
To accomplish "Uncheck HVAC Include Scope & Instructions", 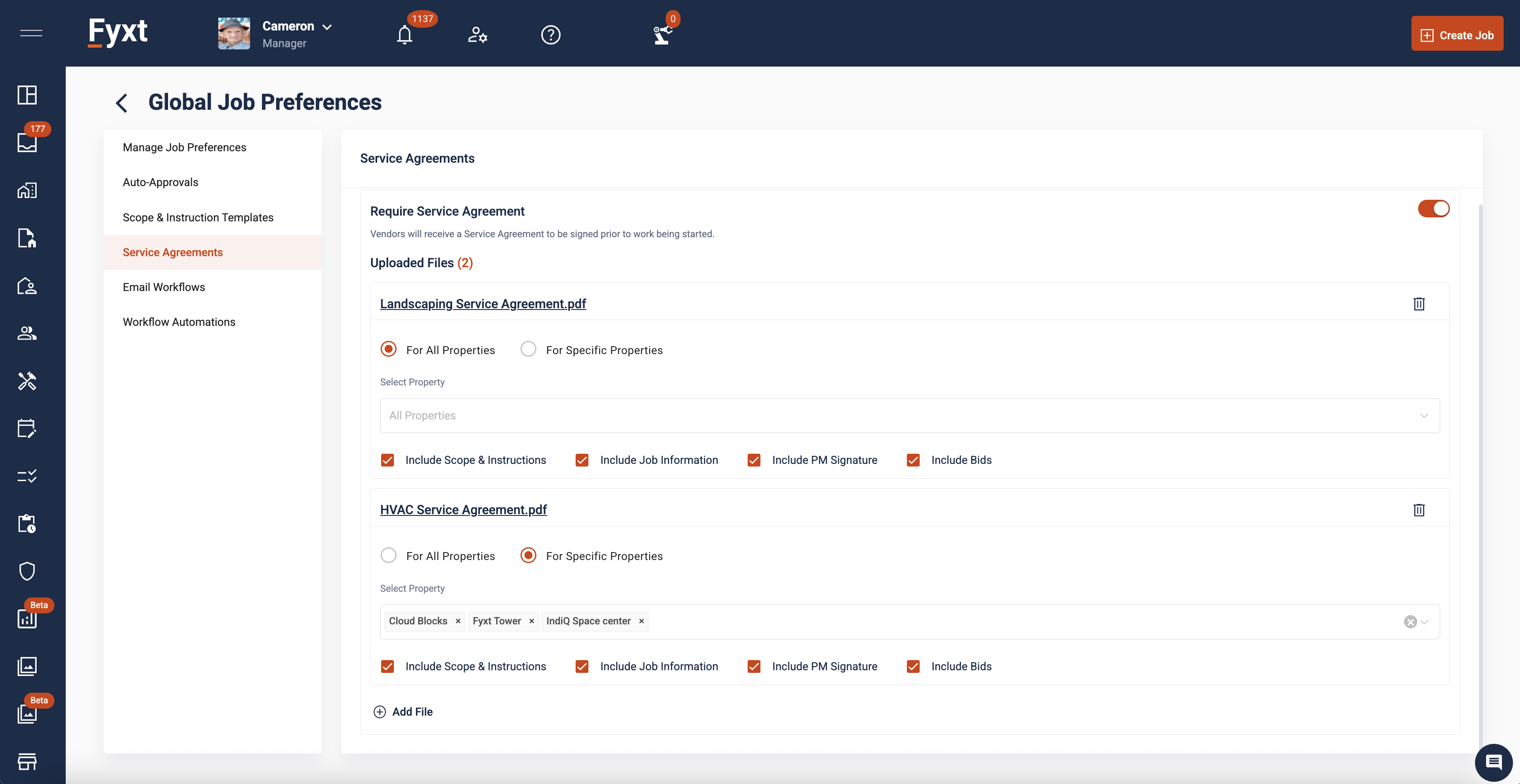I will pos(387,667).
